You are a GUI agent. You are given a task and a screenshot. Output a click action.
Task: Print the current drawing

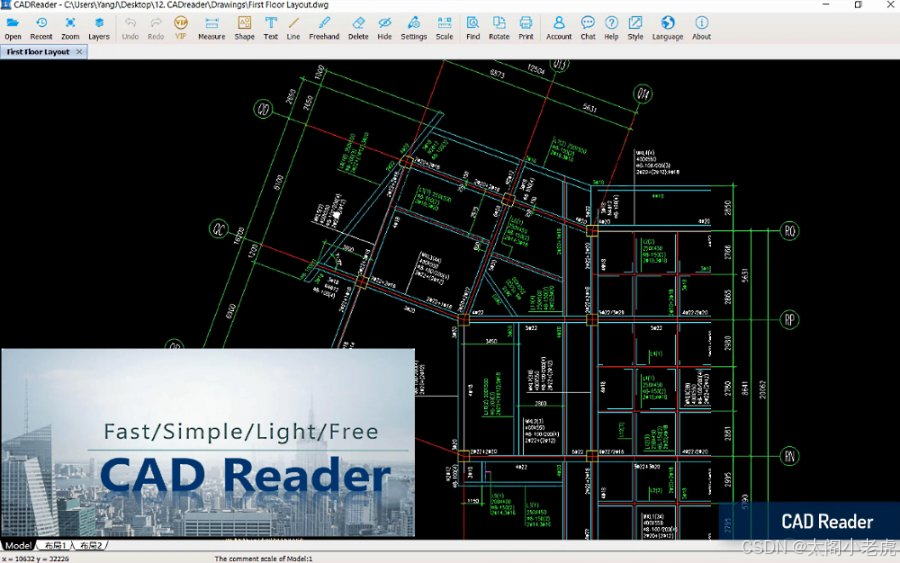coord(526,28)
